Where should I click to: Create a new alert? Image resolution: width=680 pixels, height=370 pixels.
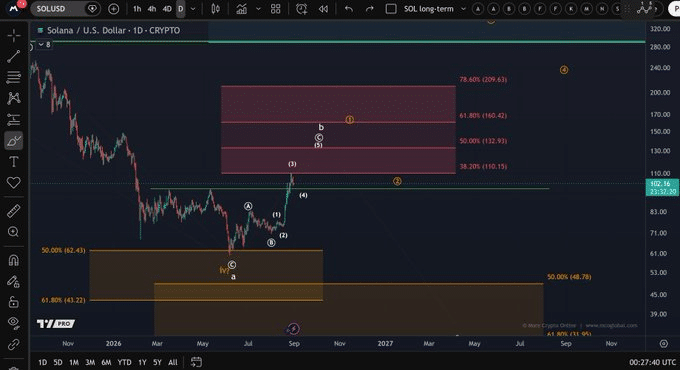point(301,9)
